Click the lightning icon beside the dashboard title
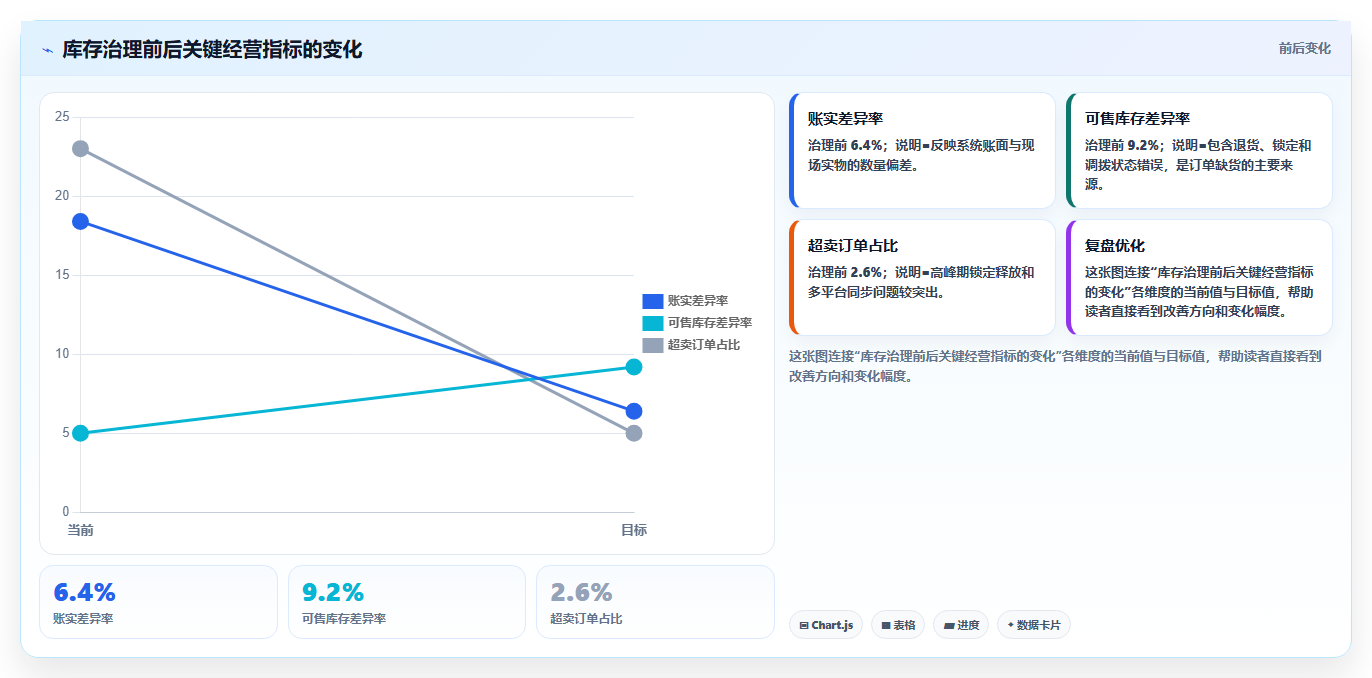Viewport: 1372px width, 678px height. click(x=48, y=50)
